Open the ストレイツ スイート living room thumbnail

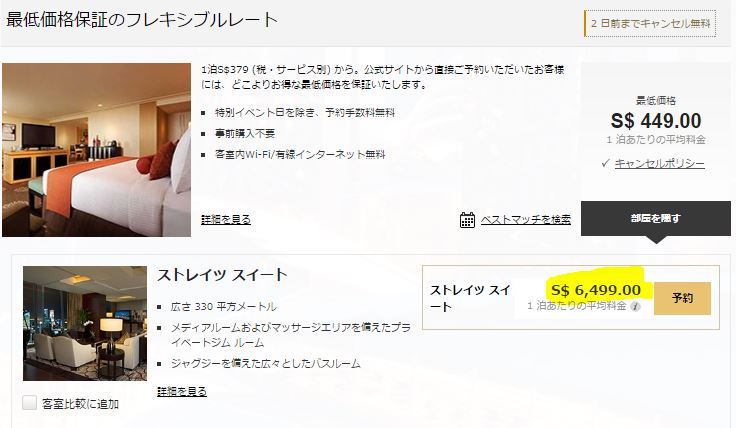point(85,323)
